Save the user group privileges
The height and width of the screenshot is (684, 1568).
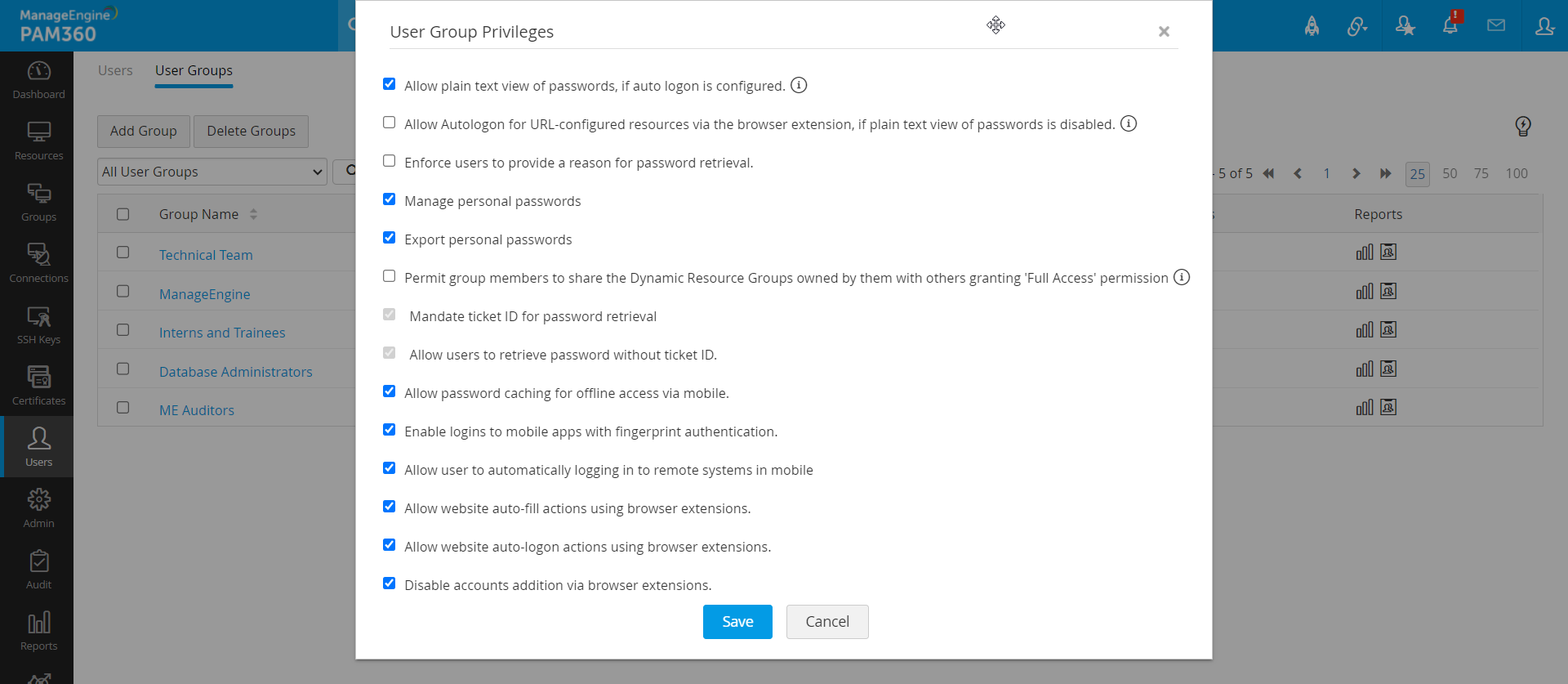pyautogui.click(x=737, y=622)
